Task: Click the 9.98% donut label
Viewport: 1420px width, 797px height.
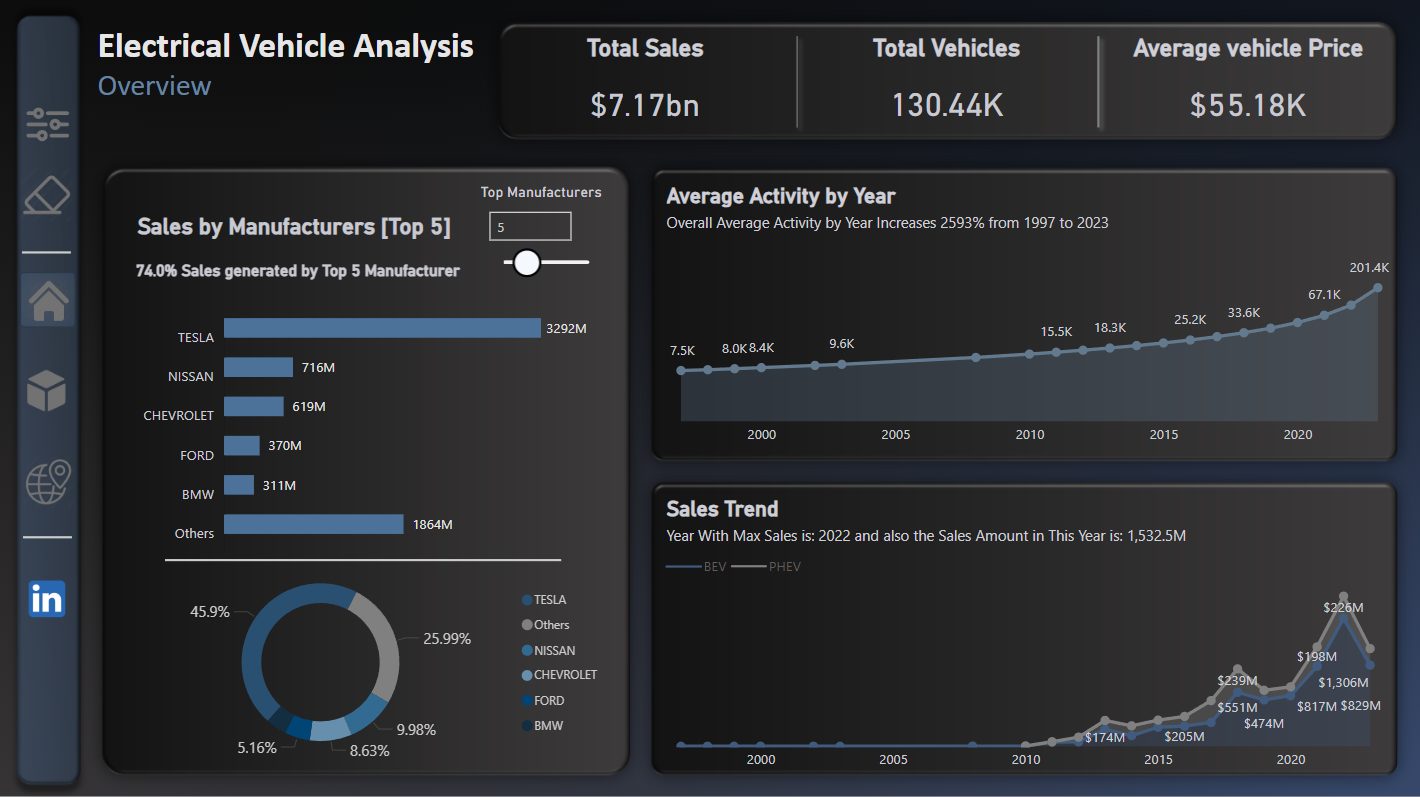Action: coord(416,730)
